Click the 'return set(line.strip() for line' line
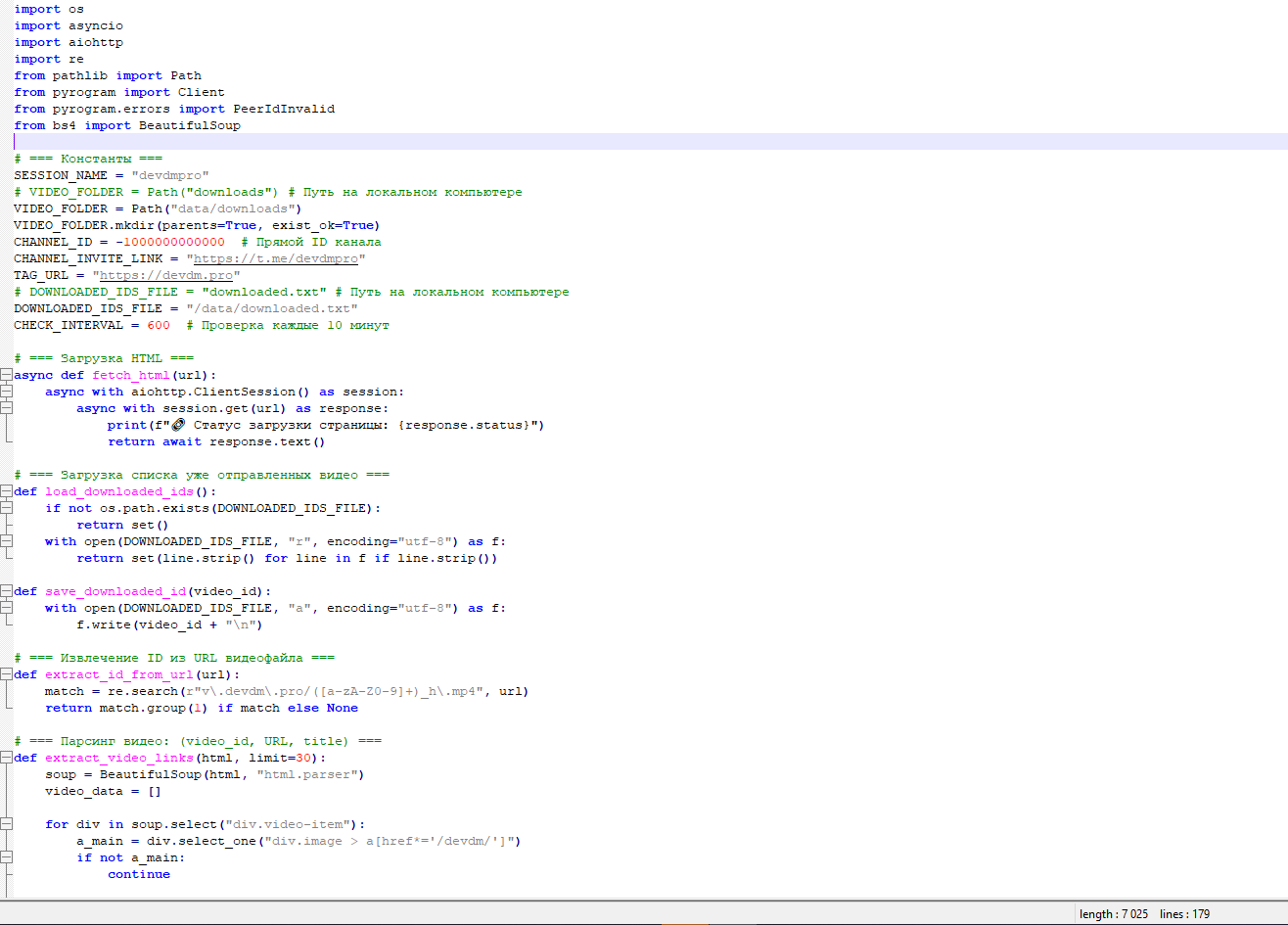This screenshot has width=1288, height=925. pyautogui.click(x=288, y=558)
